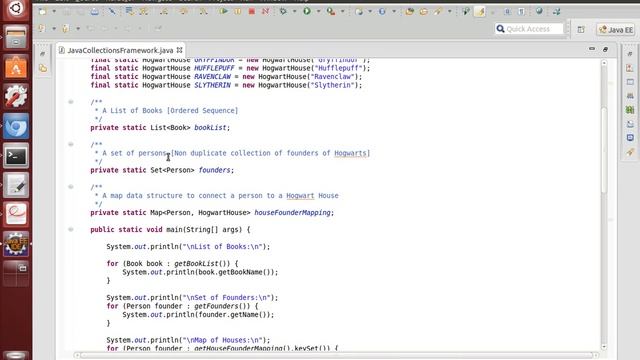
Task: Click the Search flashlight icon
Action: tap(438, 11)
